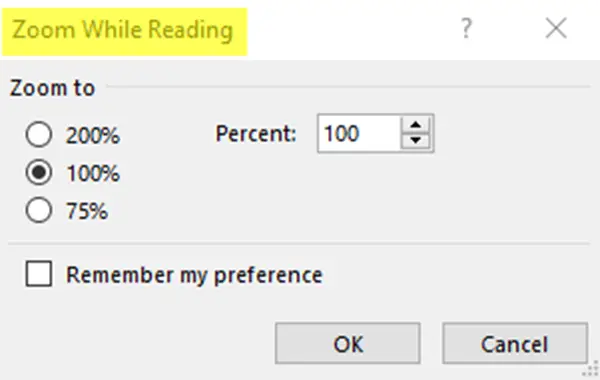Click into the Percent value field

point(359,134)
